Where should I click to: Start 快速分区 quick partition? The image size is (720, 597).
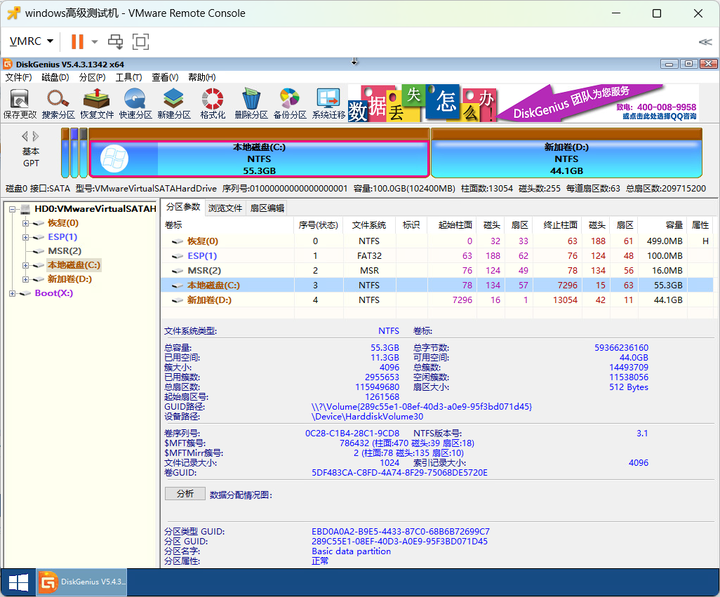pyautogui.click(x=135, y=103)
